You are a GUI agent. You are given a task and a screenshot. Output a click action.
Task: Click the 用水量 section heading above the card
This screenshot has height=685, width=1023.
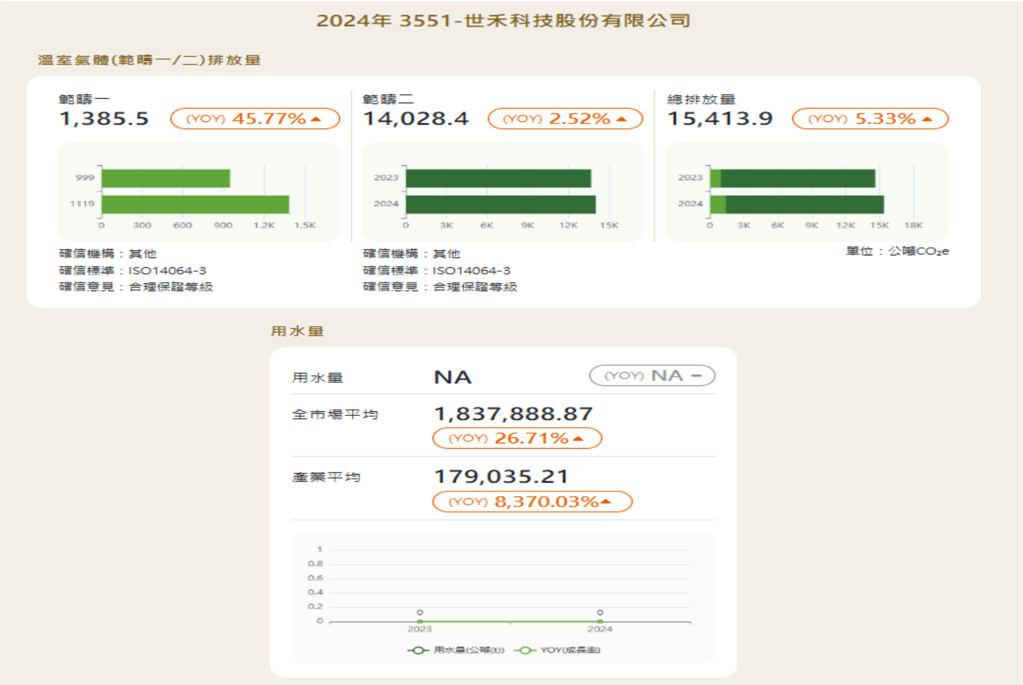[298, 331]
